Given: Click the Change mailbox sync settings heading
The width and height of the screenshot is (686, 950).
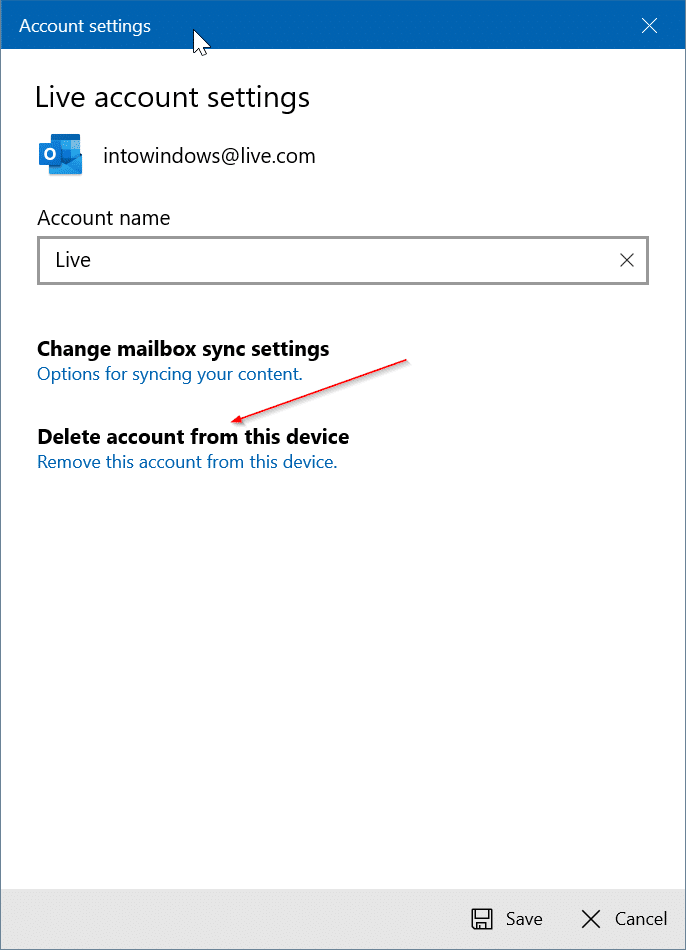Looking at the screenshot, I should click(183, 349).
